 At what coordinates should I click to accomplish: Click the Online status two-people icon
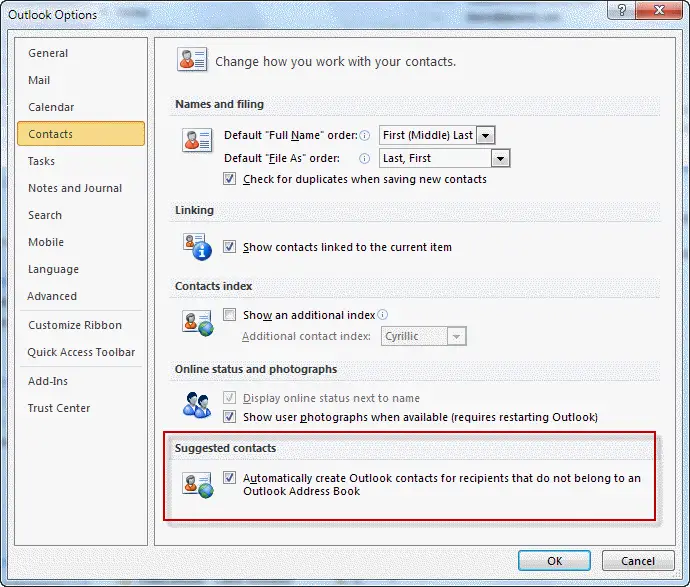(x=197, y=405)
